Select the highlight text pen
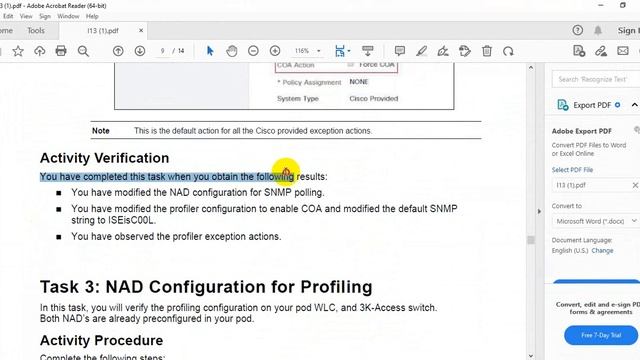640x360 pixels. click(421, 51)
